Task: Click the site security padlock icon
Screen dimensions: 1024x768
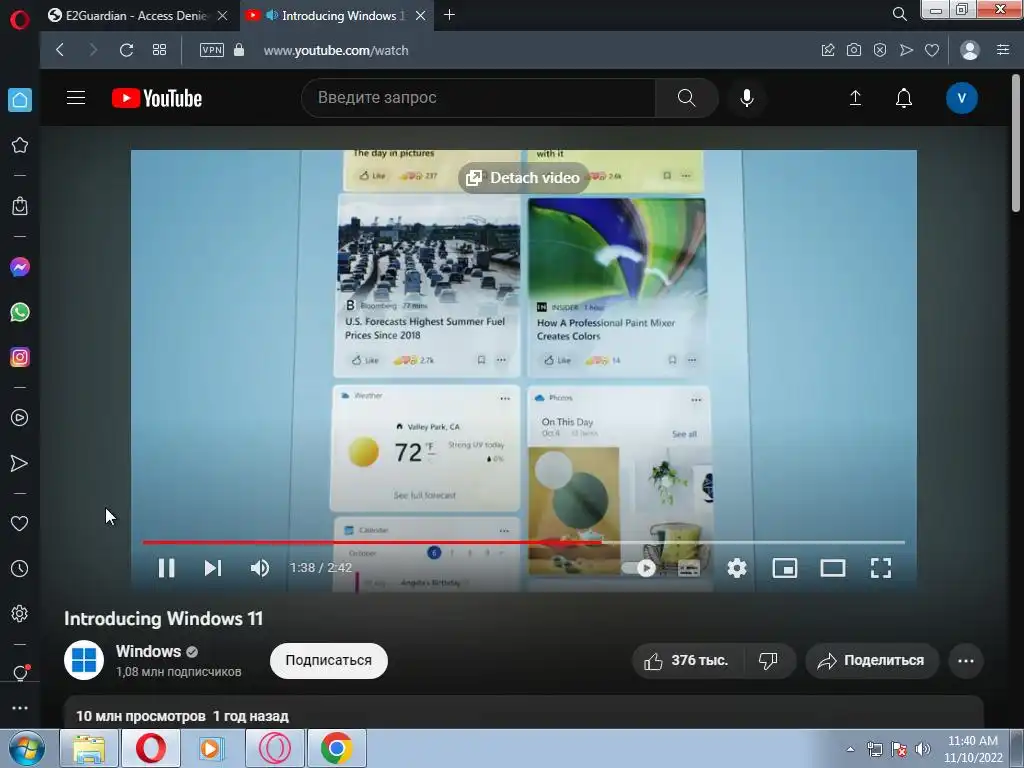Action: pos(239,50)
